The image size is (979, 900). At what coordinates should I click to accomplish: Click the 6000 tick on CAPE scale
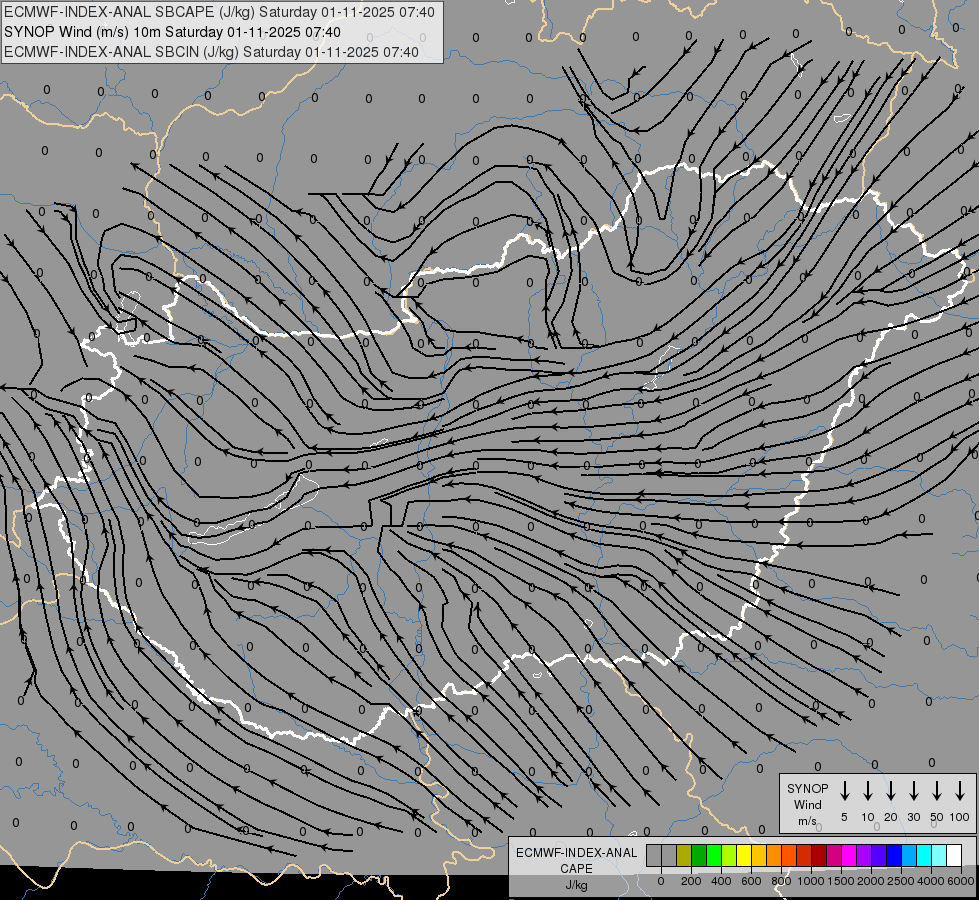click(x=960, y=881)
